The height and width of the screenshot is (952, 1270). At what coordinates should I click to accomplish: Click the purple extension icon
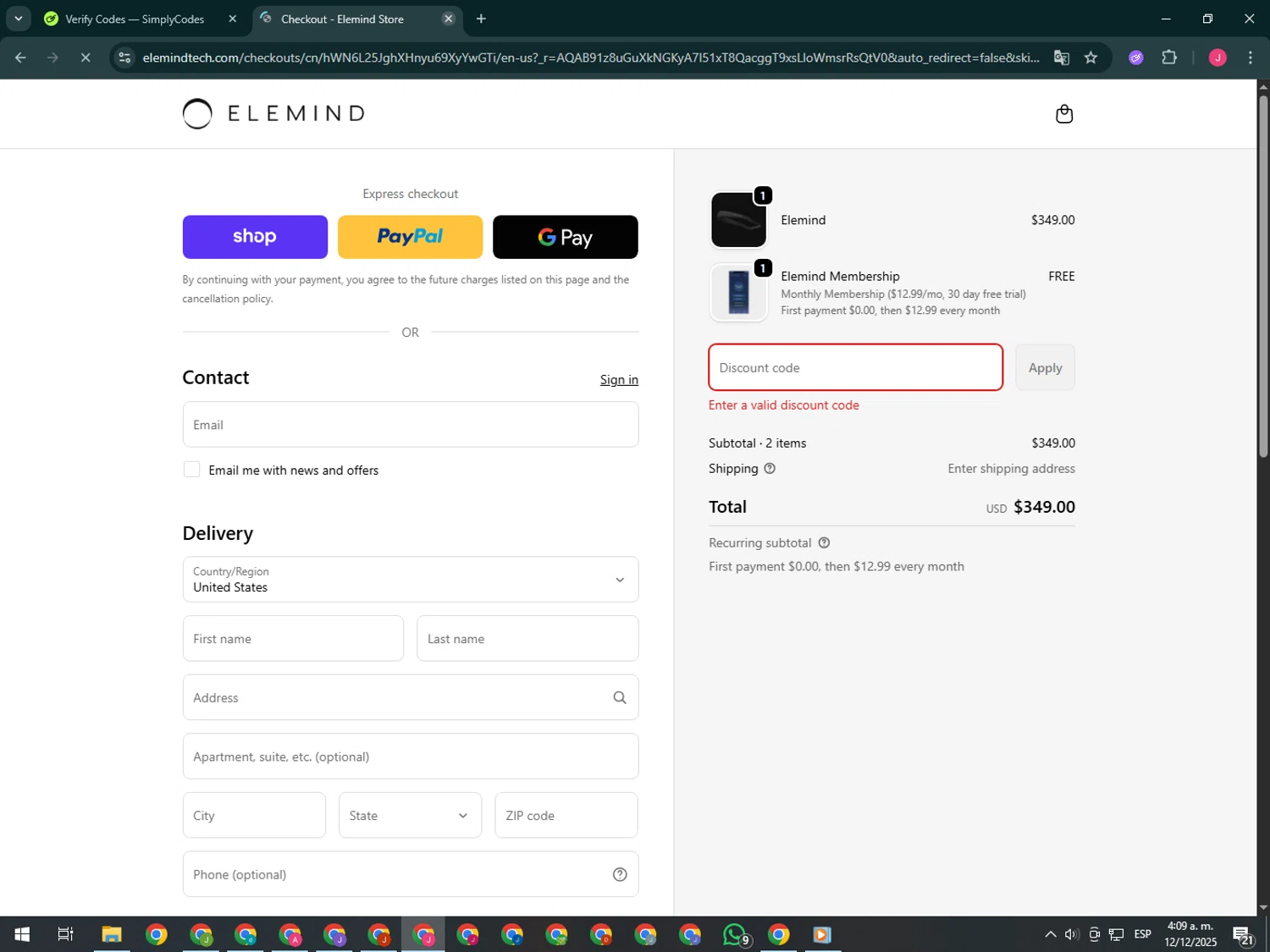coord(1136,58)
